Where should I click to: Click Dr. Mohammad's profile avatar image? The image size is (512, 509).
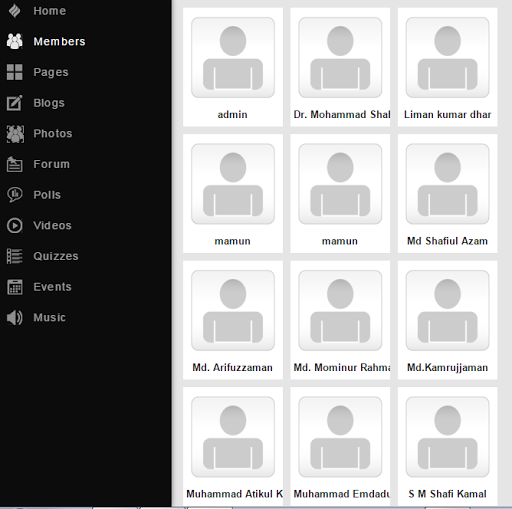coord(340,57)
